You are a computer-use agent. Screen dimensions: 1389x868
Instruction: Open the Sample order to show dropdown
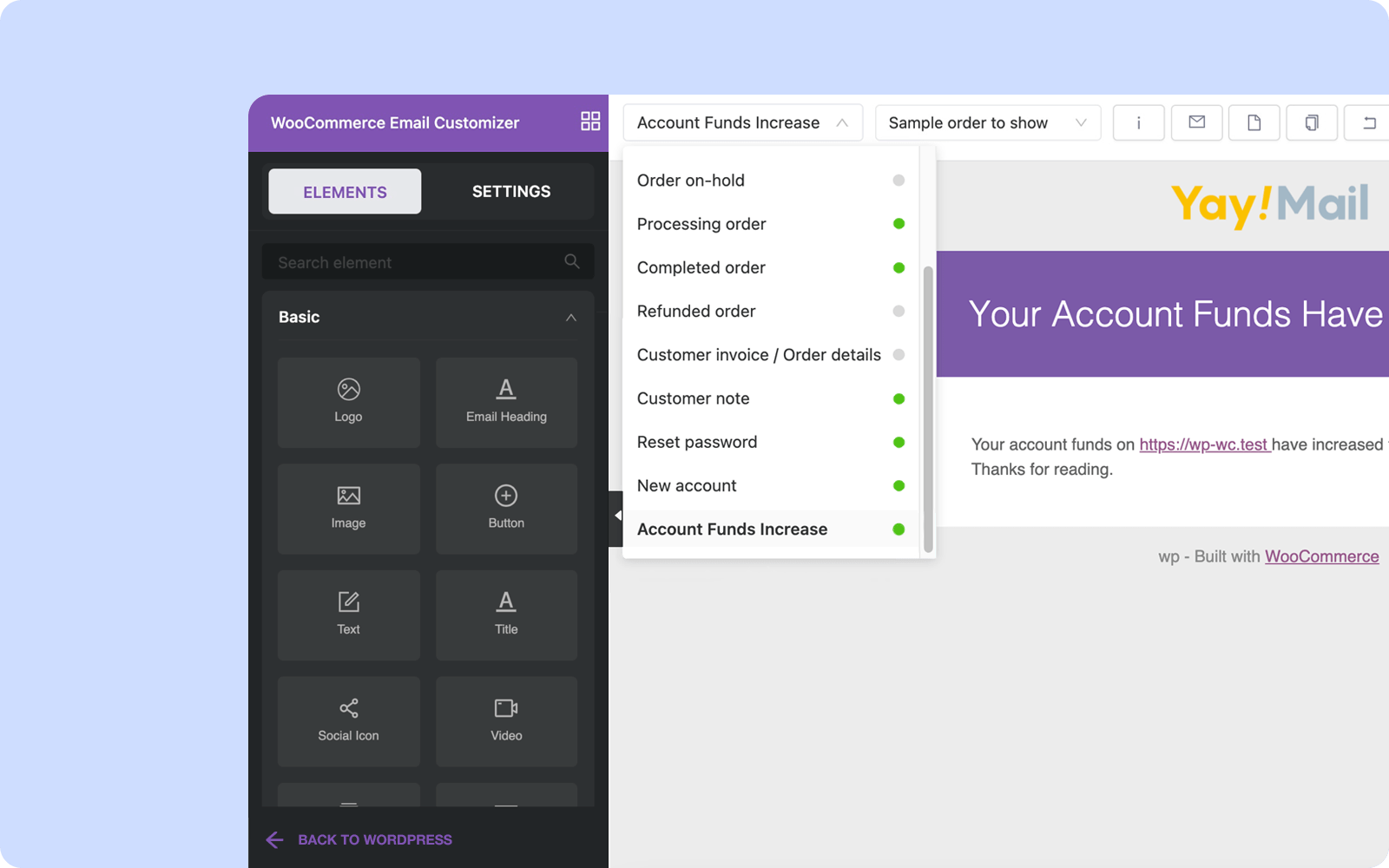pyautogui.click(x=988, y=122)
